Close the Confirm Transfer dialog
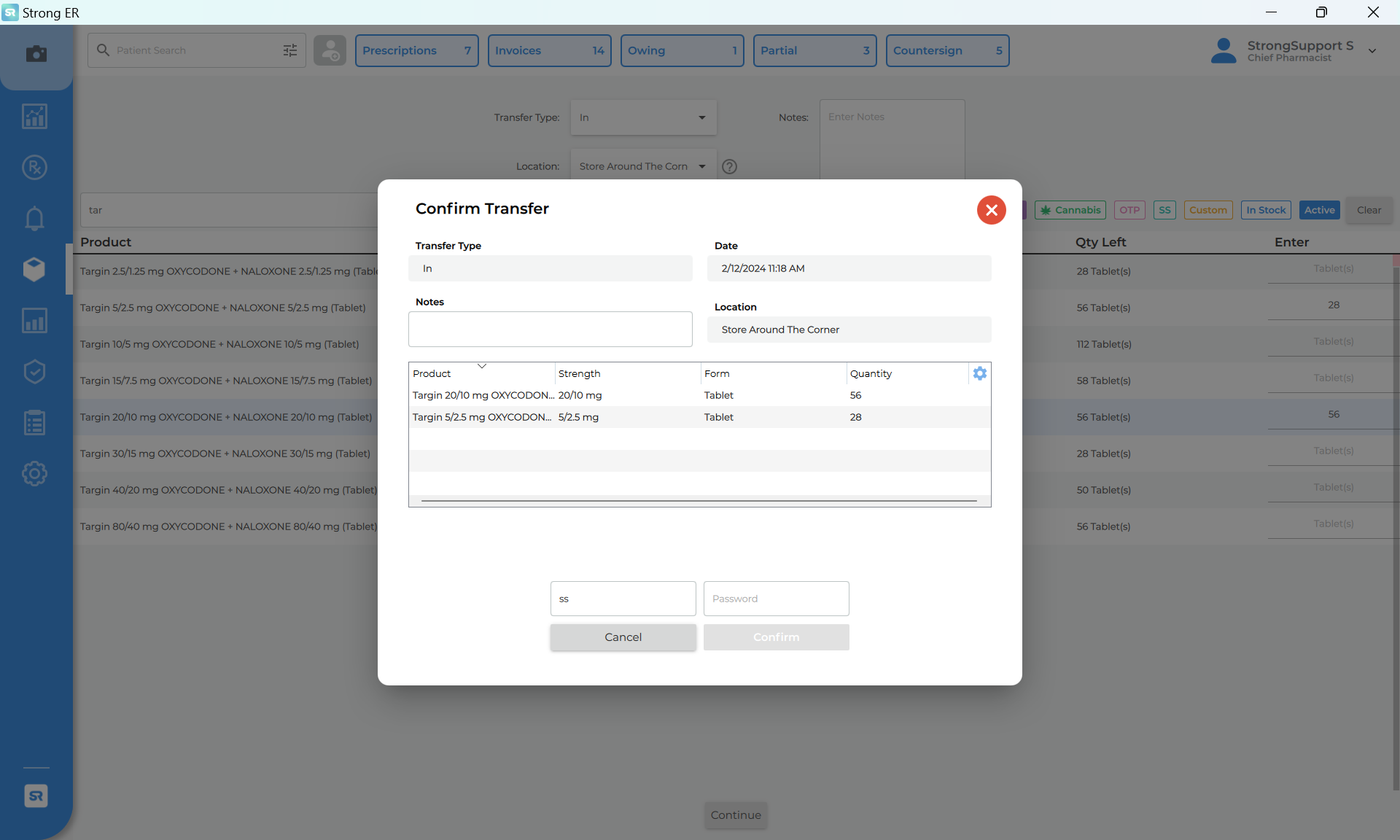Viewport: 1400px width, 840px height. (991, 210)
